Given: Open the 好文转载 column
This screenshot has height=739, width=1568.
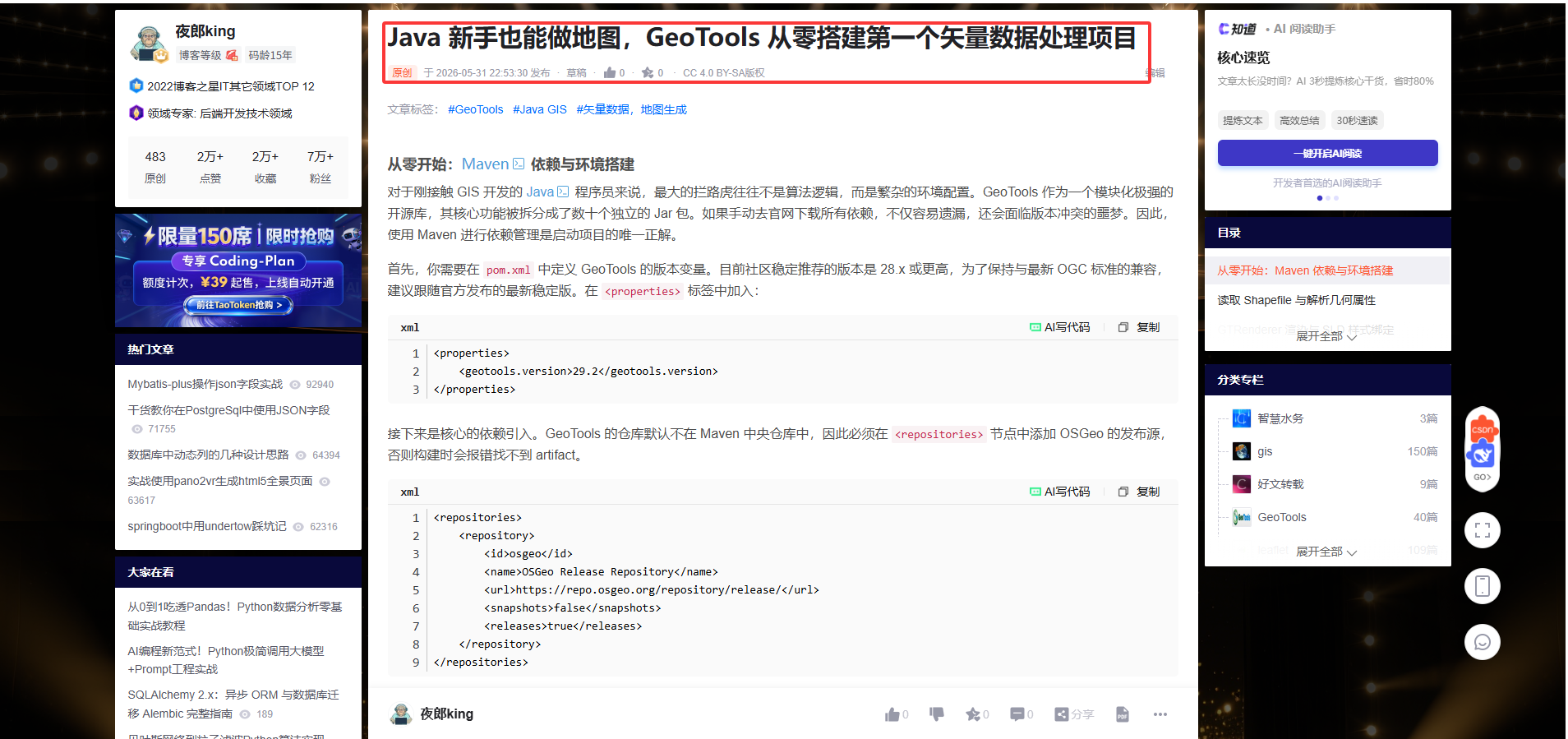Looking at the screenshot, I should (1280, 484).
